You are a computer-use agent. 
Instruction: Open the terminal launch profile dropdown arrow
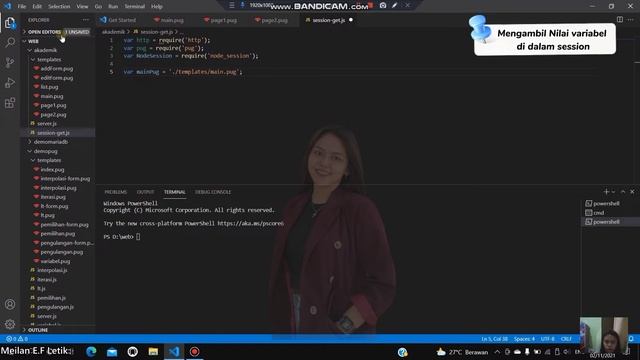613,192
